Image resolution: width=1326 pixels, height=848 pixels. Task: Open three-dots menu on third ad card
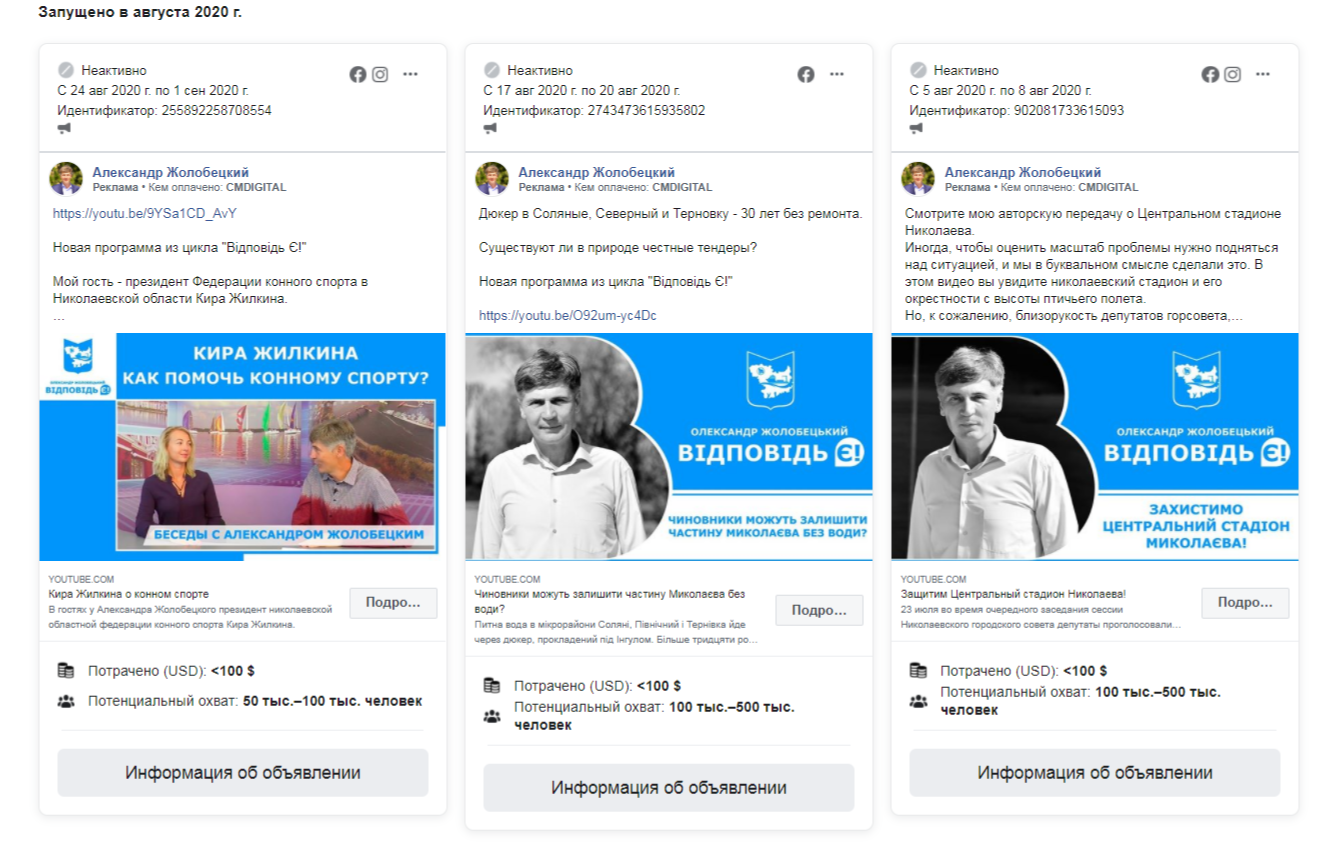pos(1263,74)
